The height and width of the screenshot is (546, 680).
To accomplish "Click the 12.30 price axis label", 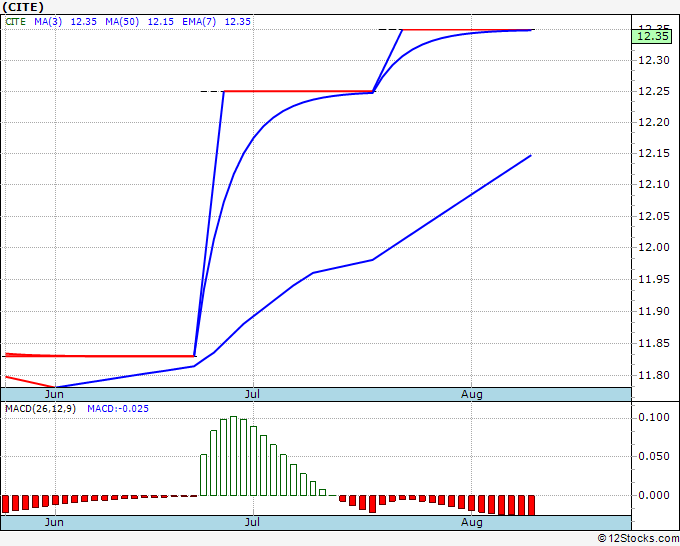I will 654,60.
